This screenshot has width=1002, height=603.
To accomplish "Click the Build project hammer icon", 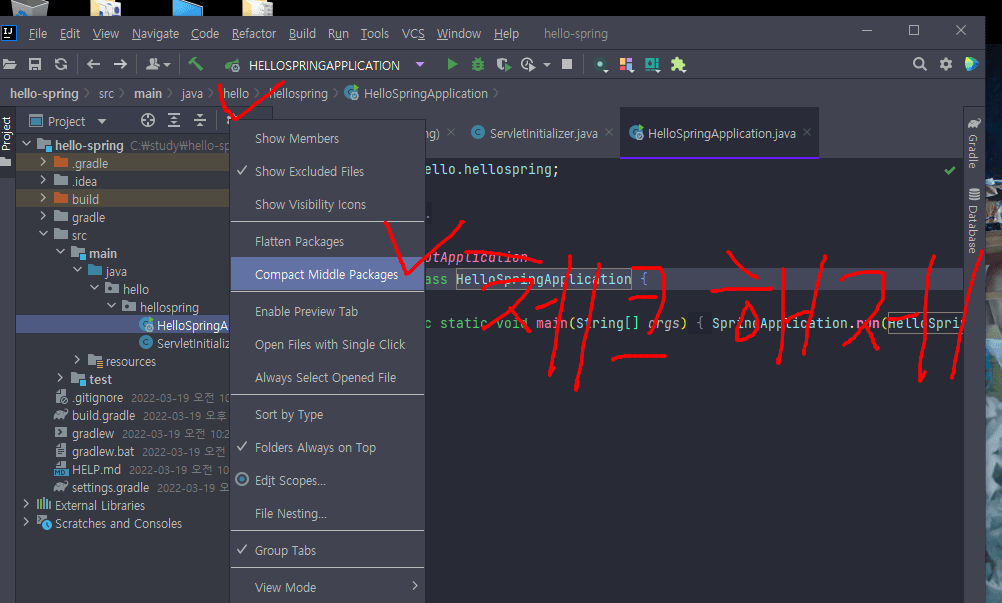I will pyautogui.click(x=196, y=65).
